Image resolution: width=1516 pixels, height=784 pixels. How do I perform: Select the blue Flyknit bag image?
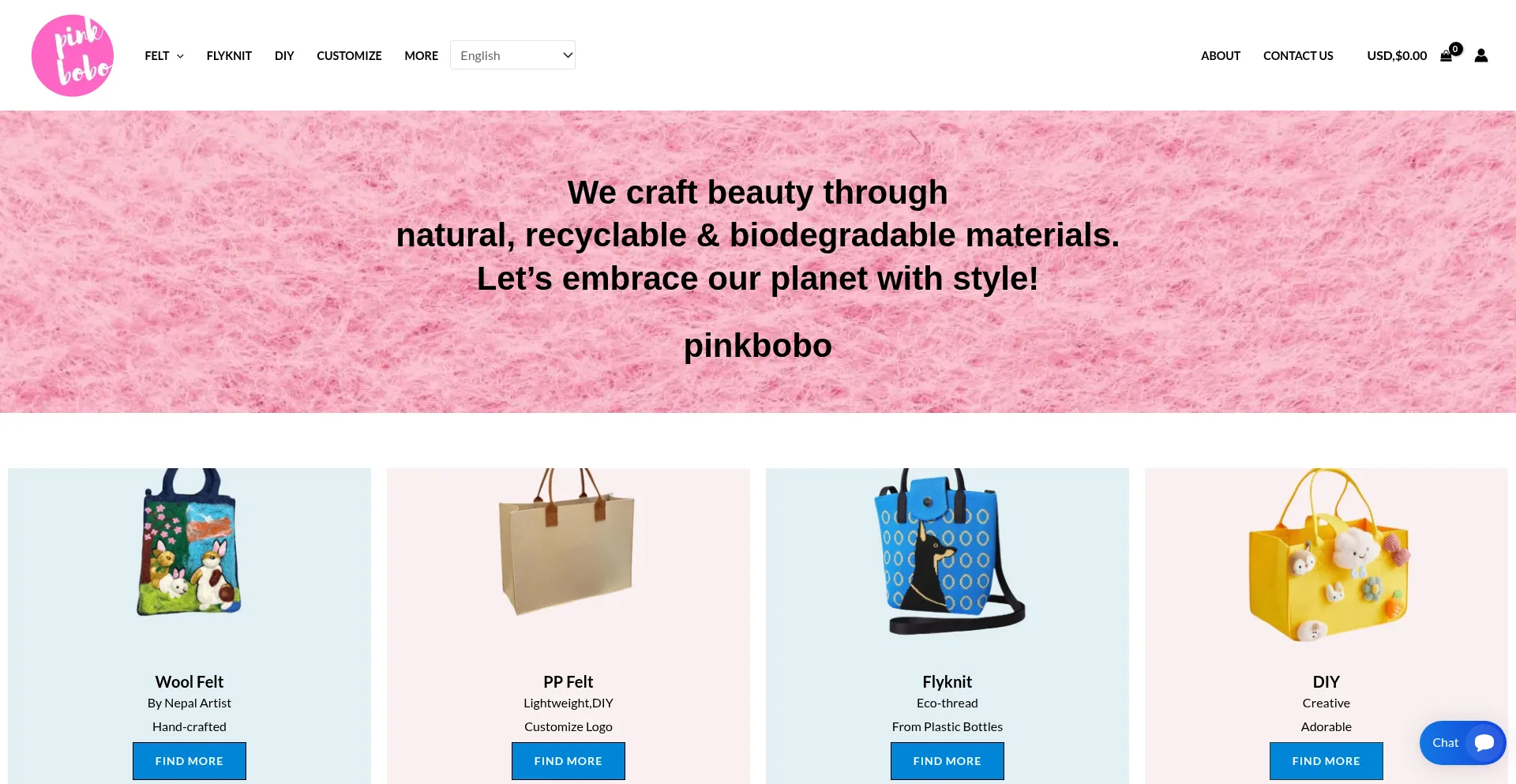pos(948,552)
